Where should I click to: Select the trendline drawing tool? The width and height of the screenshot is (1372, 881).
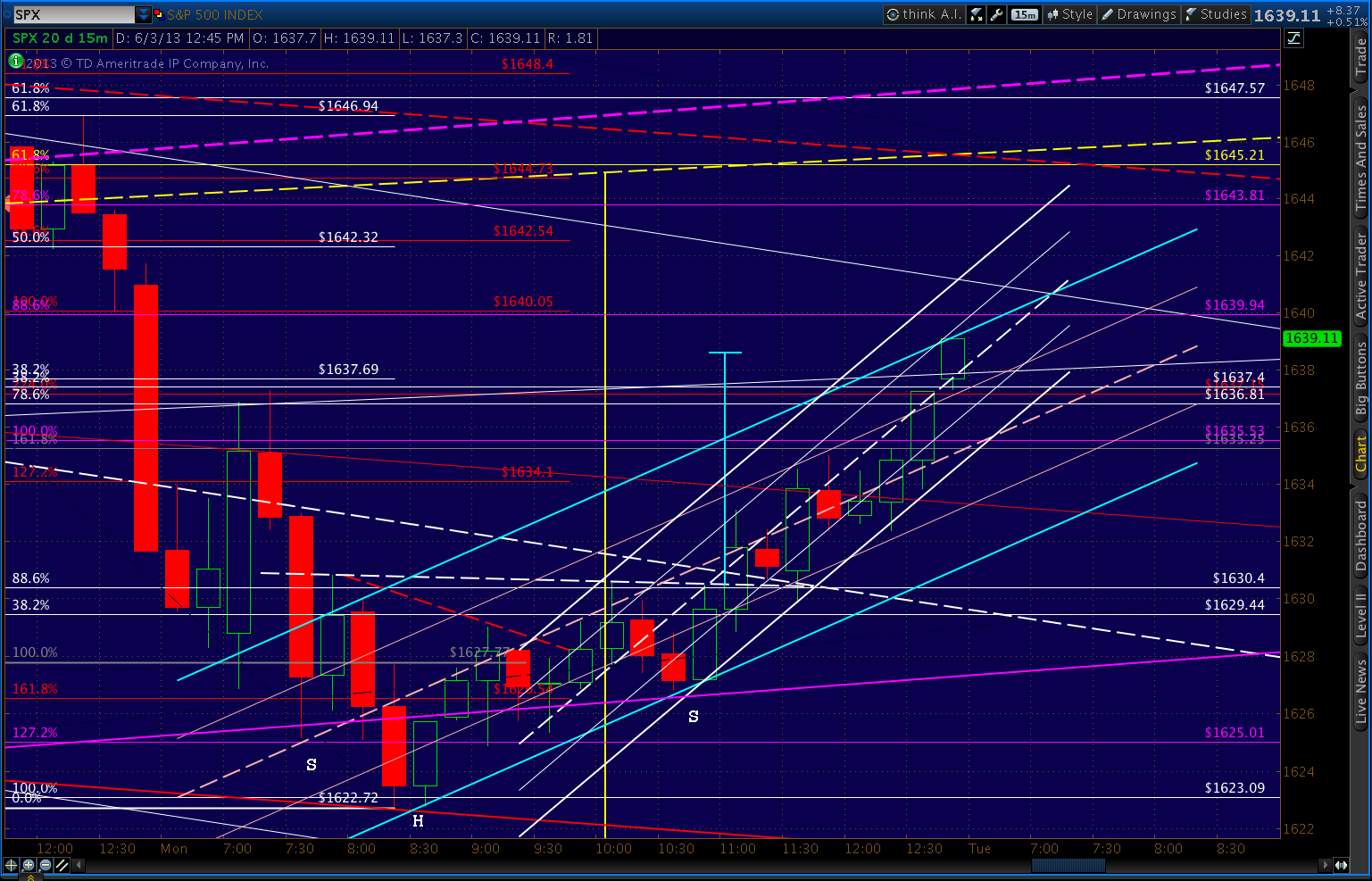62,865
